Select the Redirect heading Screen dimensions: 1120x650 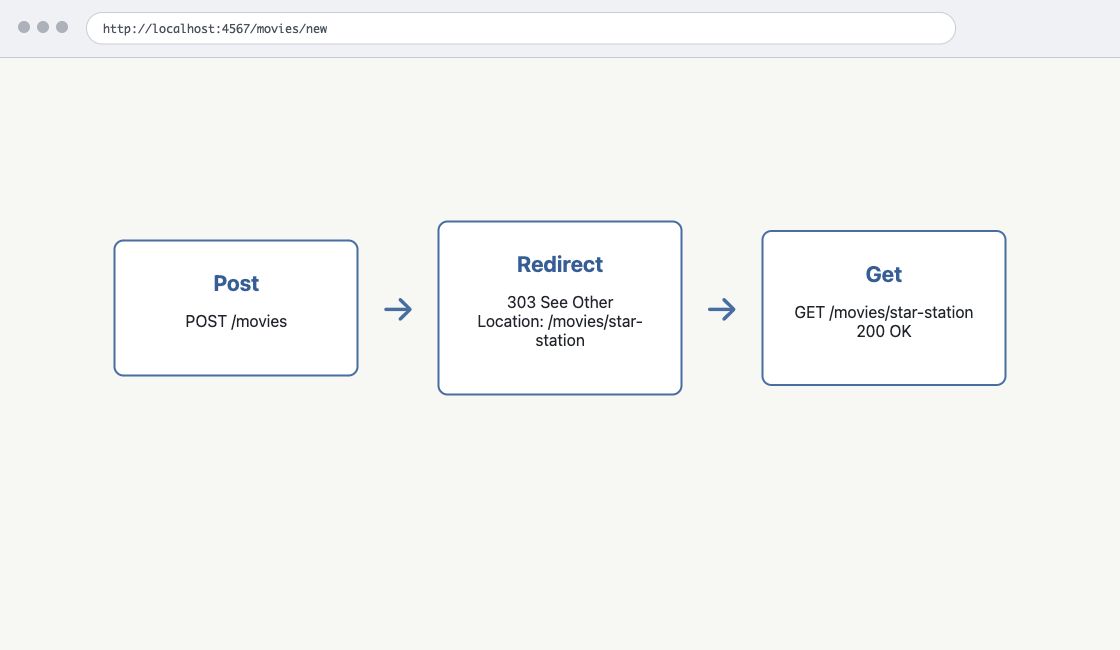point(560,264)
